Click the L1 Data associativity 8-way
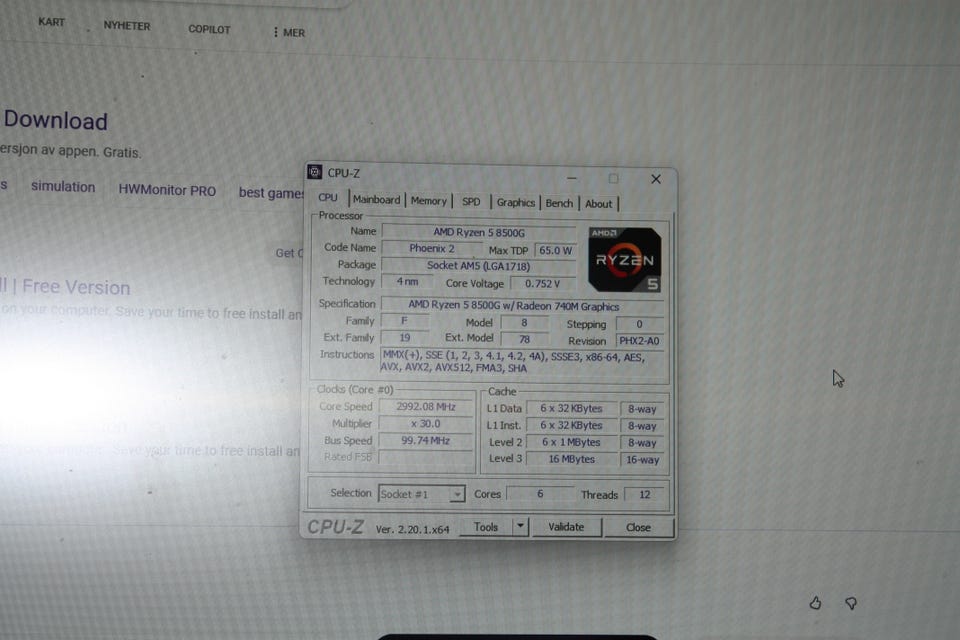The image size is (960, 640). point(642,409)
